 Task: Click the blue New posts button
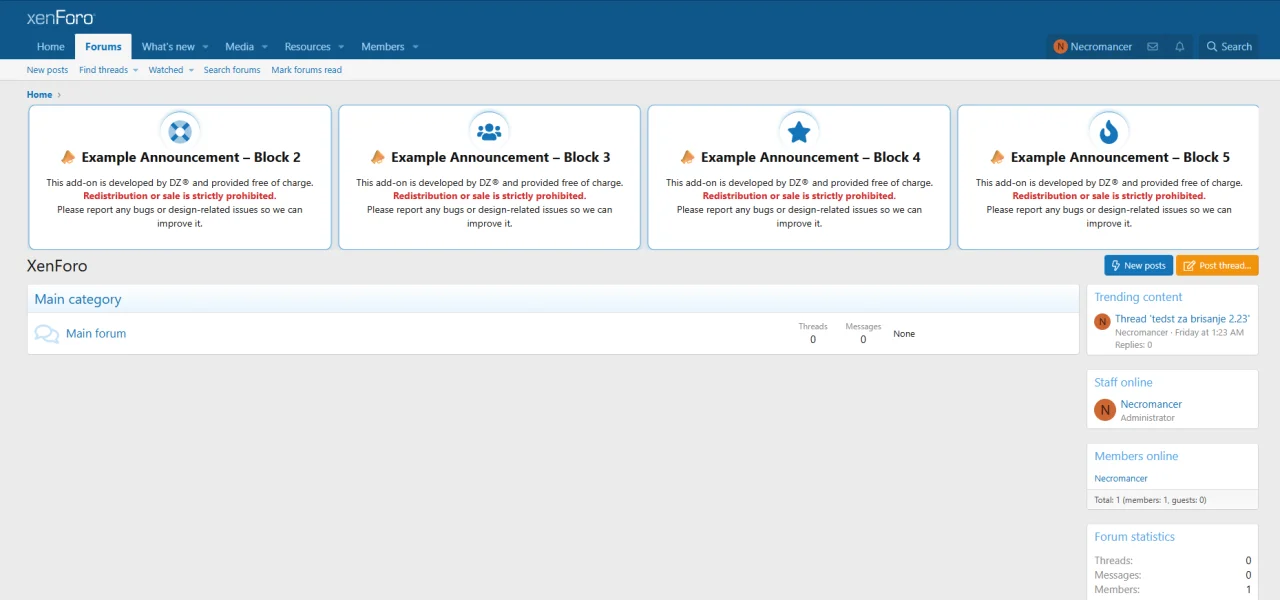[x=1138, y=266]
